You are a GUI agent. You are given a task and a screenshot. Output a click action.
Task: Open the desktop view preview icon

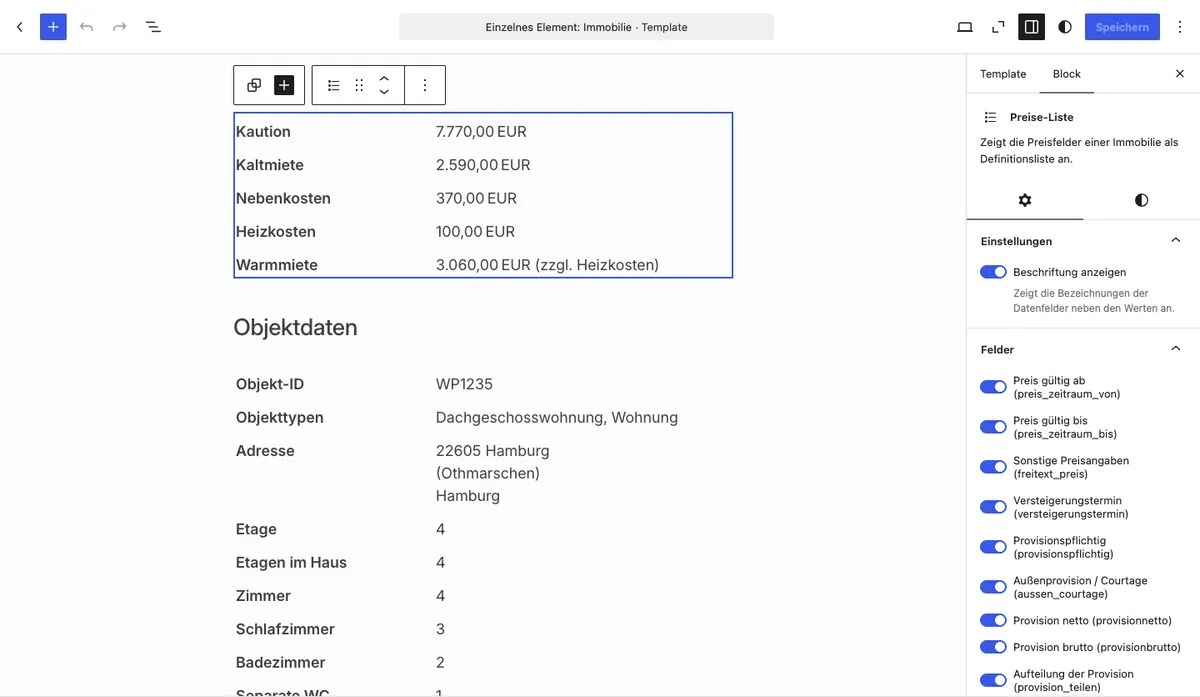tap(965, 27)
